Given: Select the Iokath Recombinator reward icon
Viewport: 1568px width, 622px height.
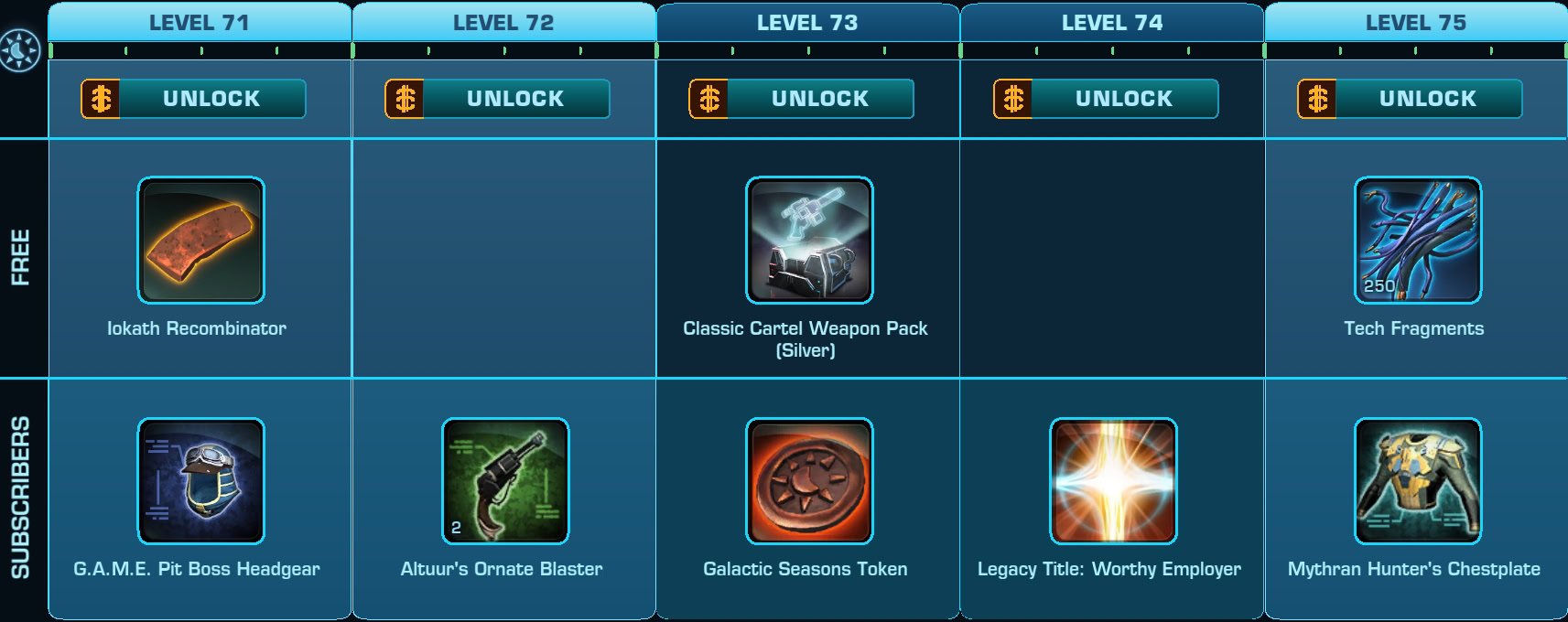Looking at the screenshot, I should tap(201, 241).
